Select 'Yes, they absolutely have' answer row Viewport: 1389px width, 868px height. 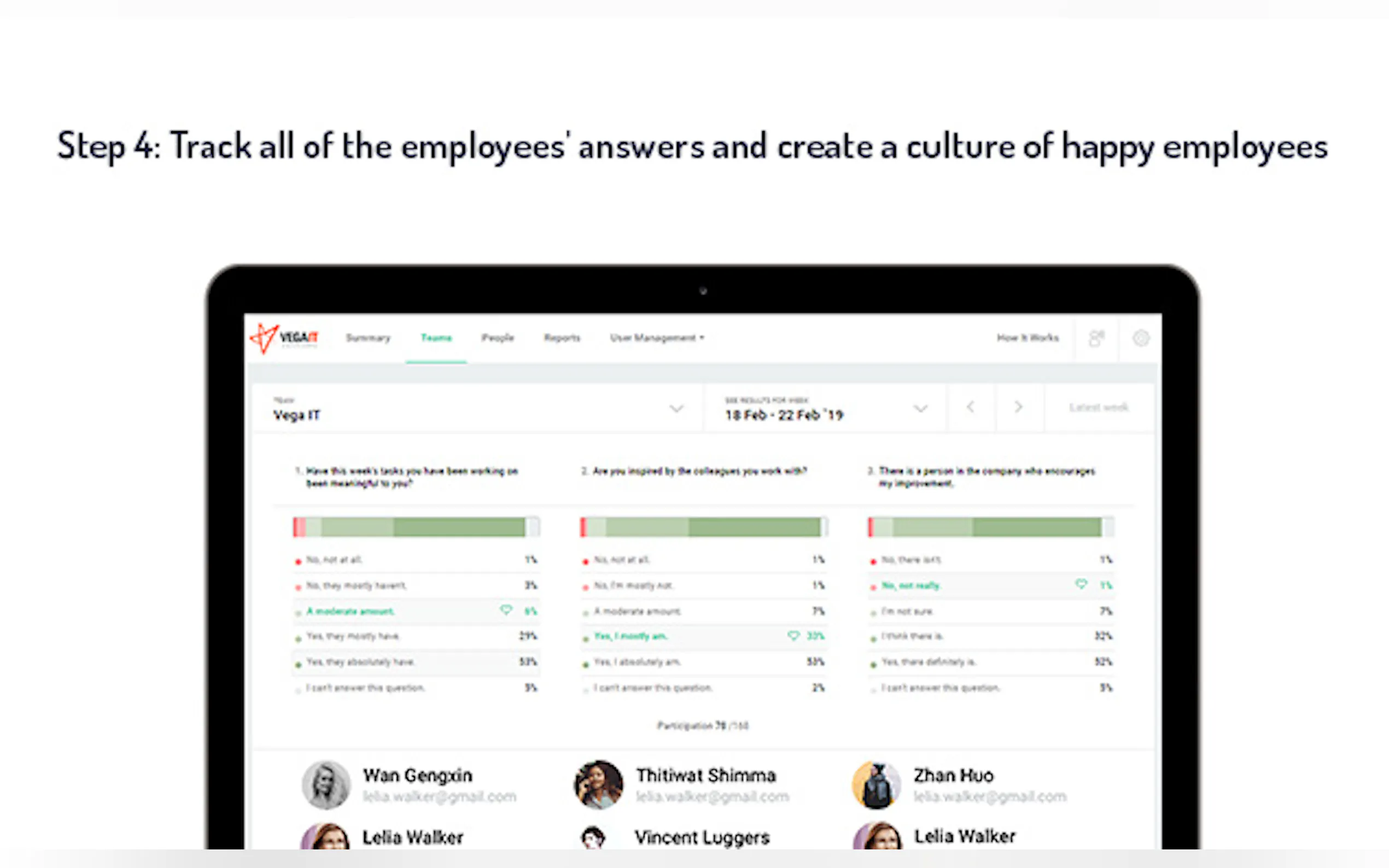(416, 662)
